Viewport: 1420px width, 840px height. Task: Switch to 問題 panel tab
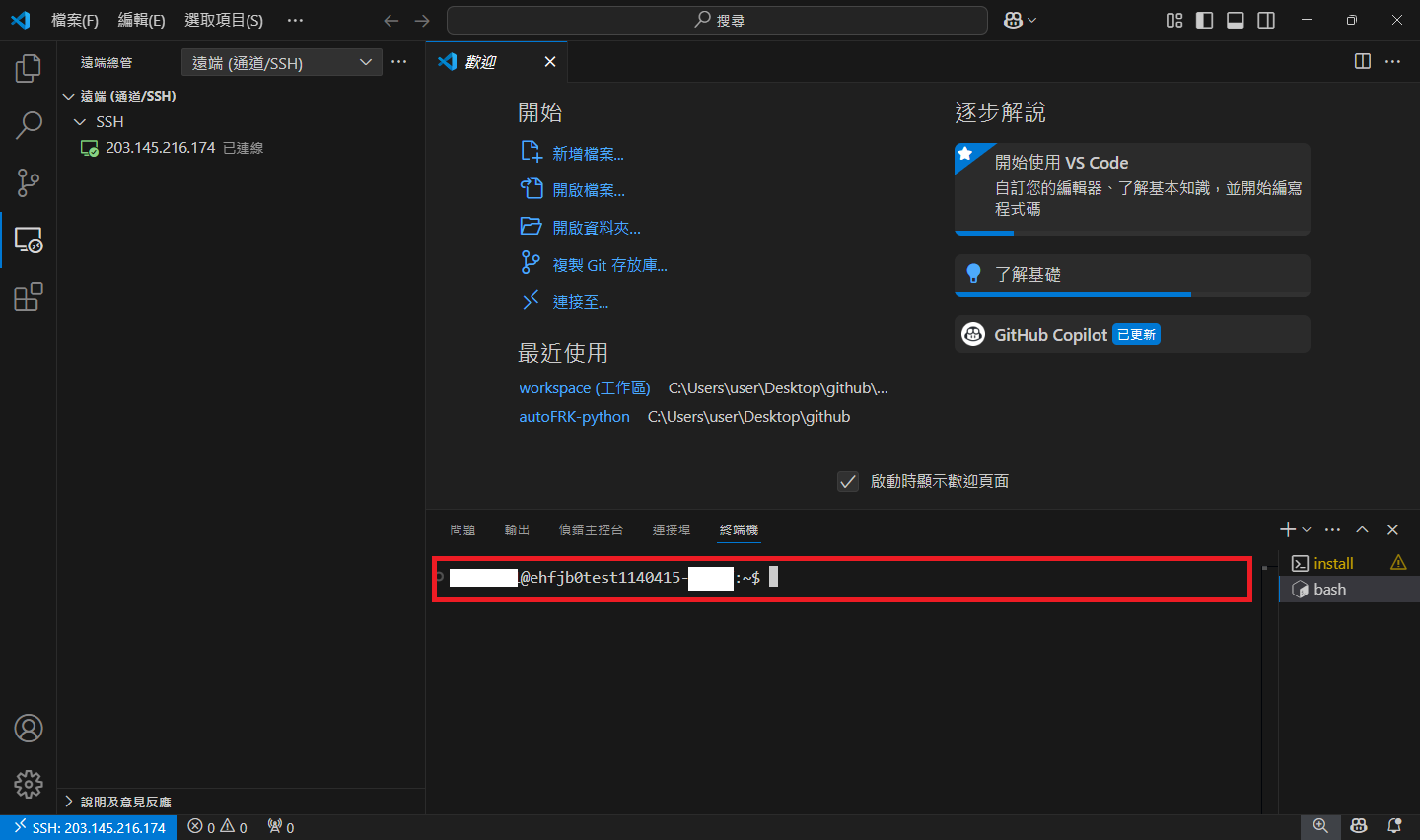[x=462, y=530]
